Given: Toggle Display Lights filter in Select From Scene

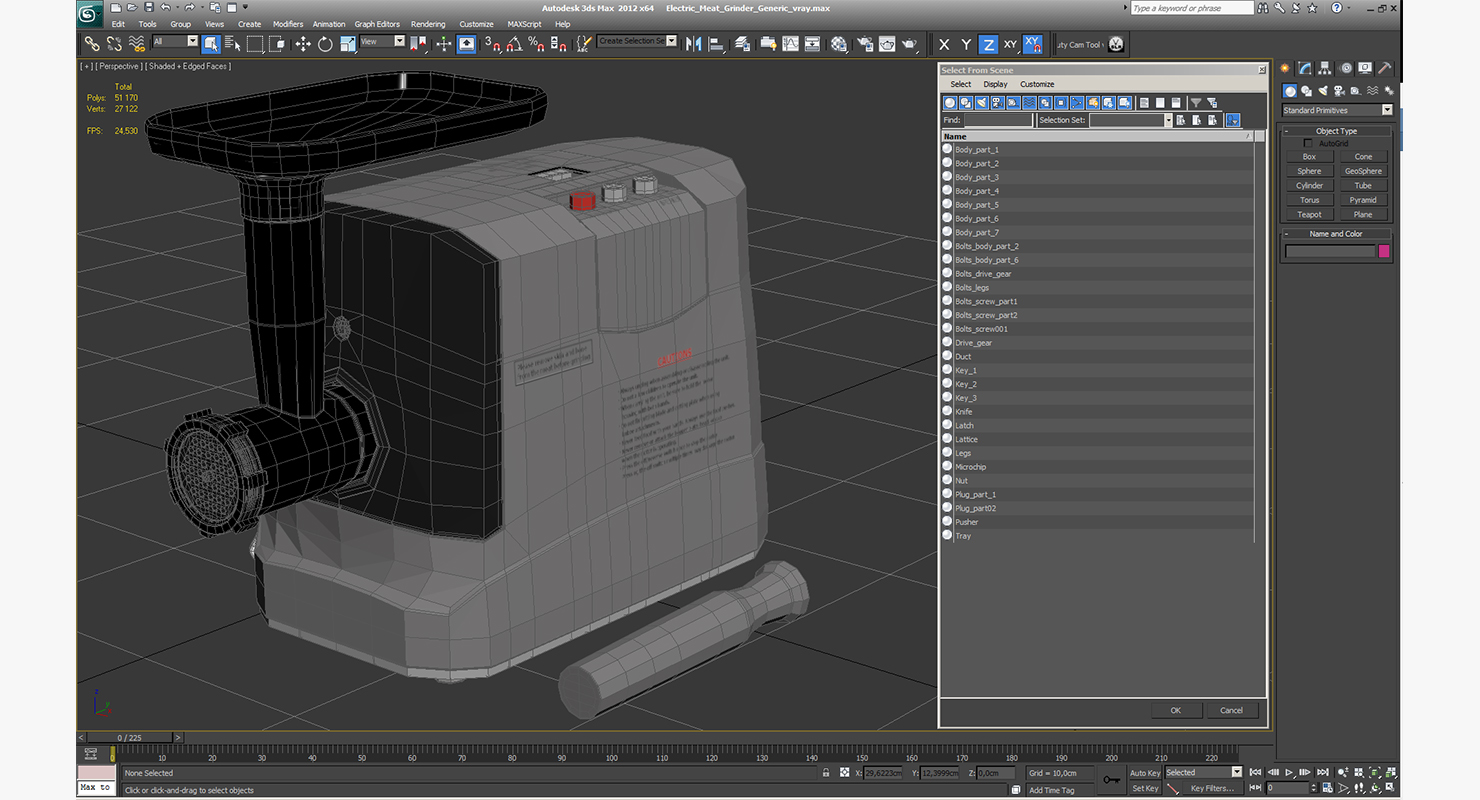Looking at the screenshot, I should pyautogui.click(x=982, y=102).
